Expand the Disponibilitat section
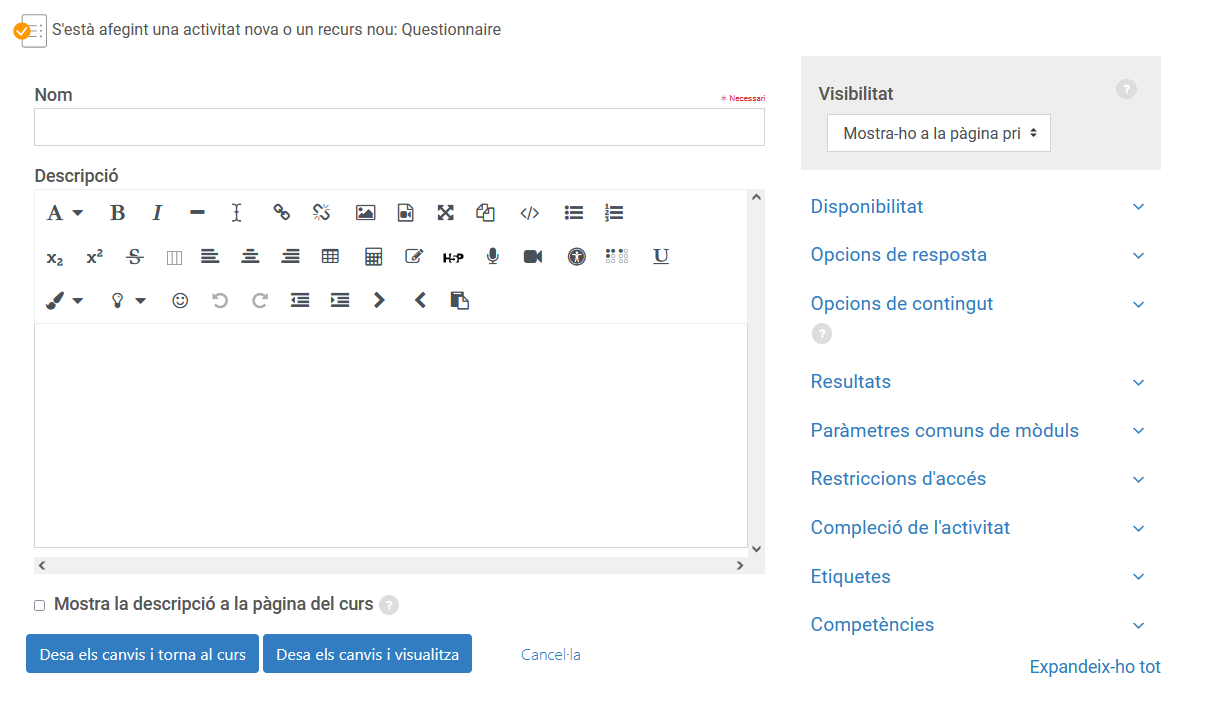 [867, 207]
